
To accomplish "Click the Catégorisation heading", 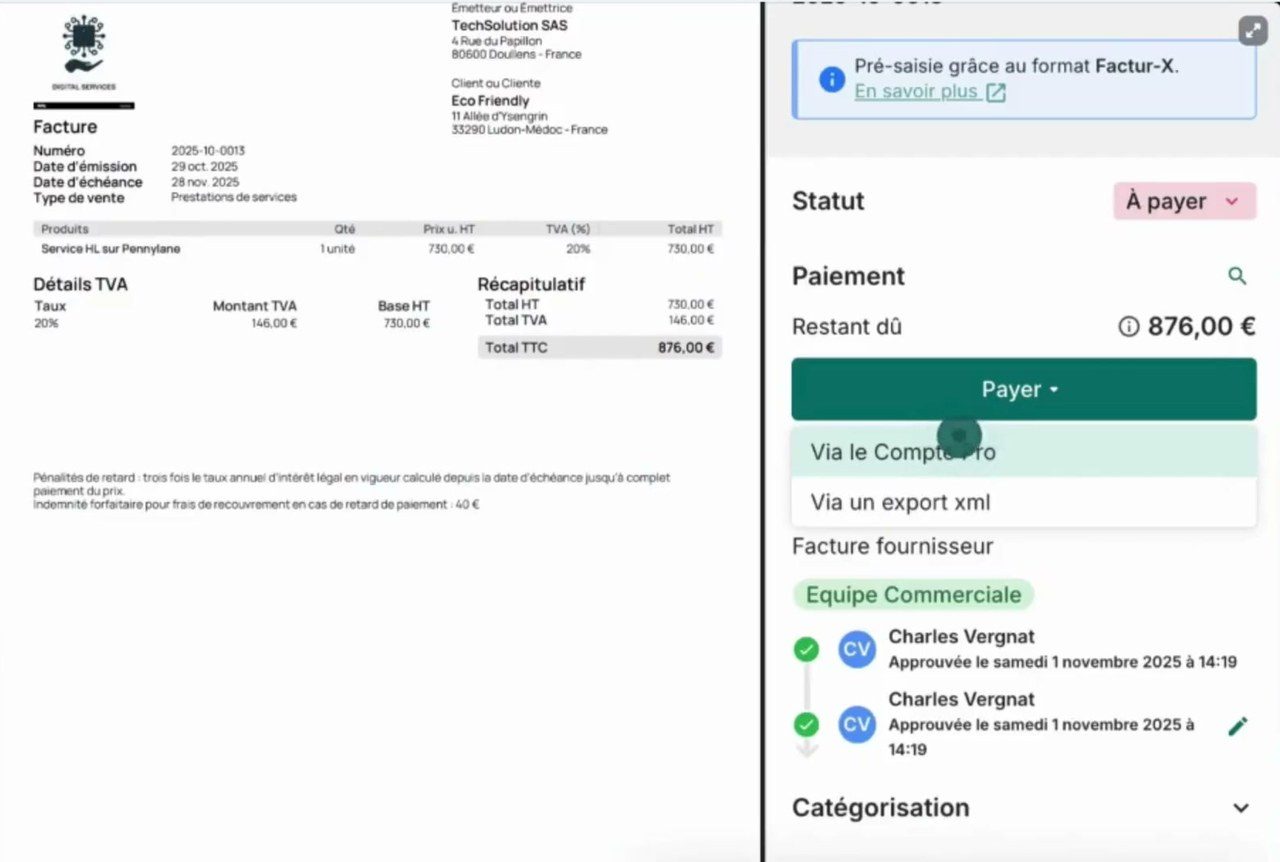I will coord(881,808).
